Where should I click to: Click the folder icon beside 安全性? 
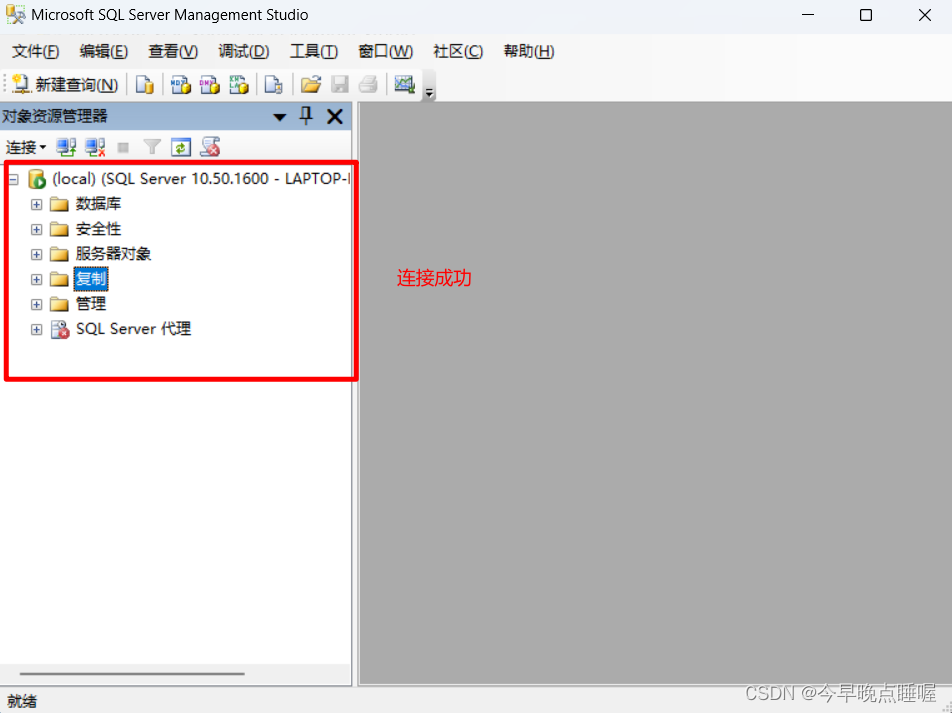click(x=59, y=230)
